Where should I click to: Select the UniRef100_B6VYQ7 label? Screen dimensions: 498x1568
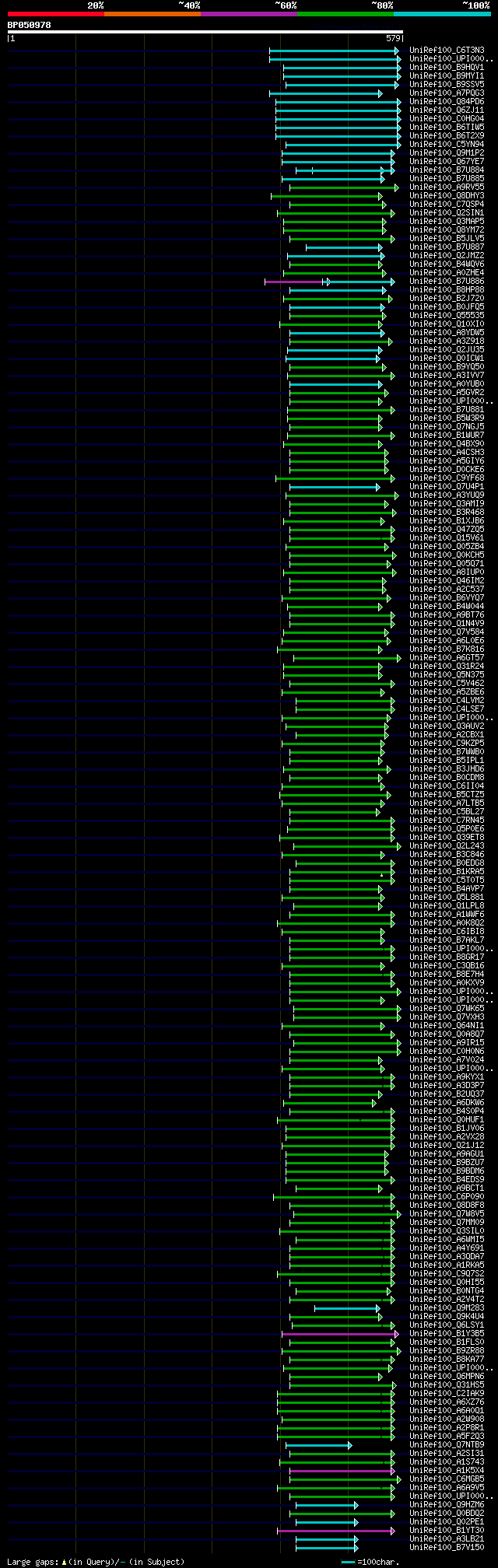[x=447, y=598]
